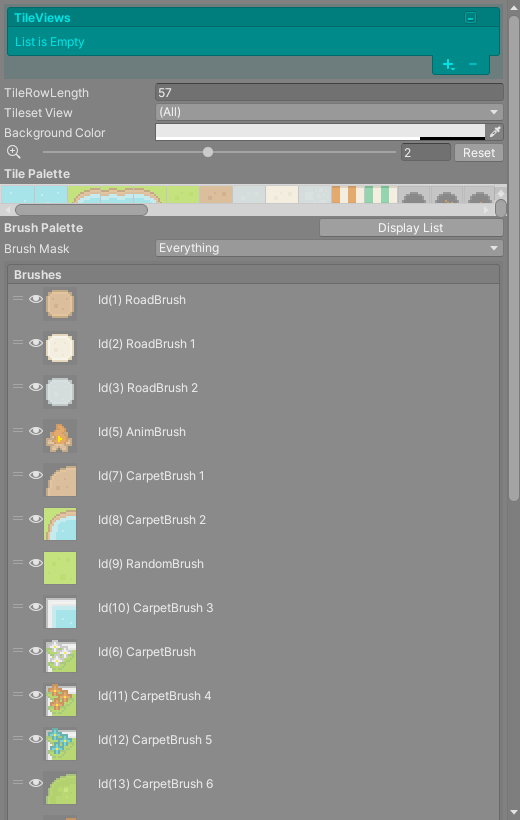
Task: Click the Brushes list header
Action: point(253,275)
